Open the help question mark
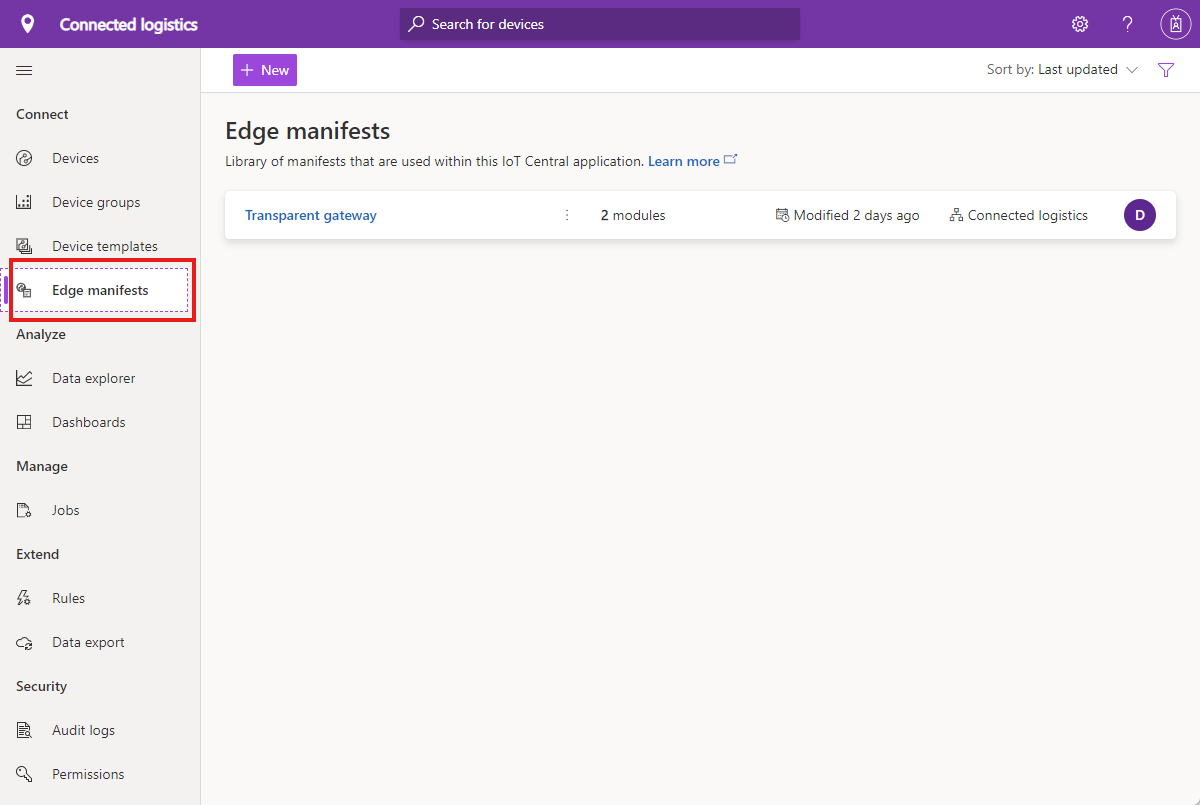This screenshot has height=805, width=1200. [x=1127, y=23]
